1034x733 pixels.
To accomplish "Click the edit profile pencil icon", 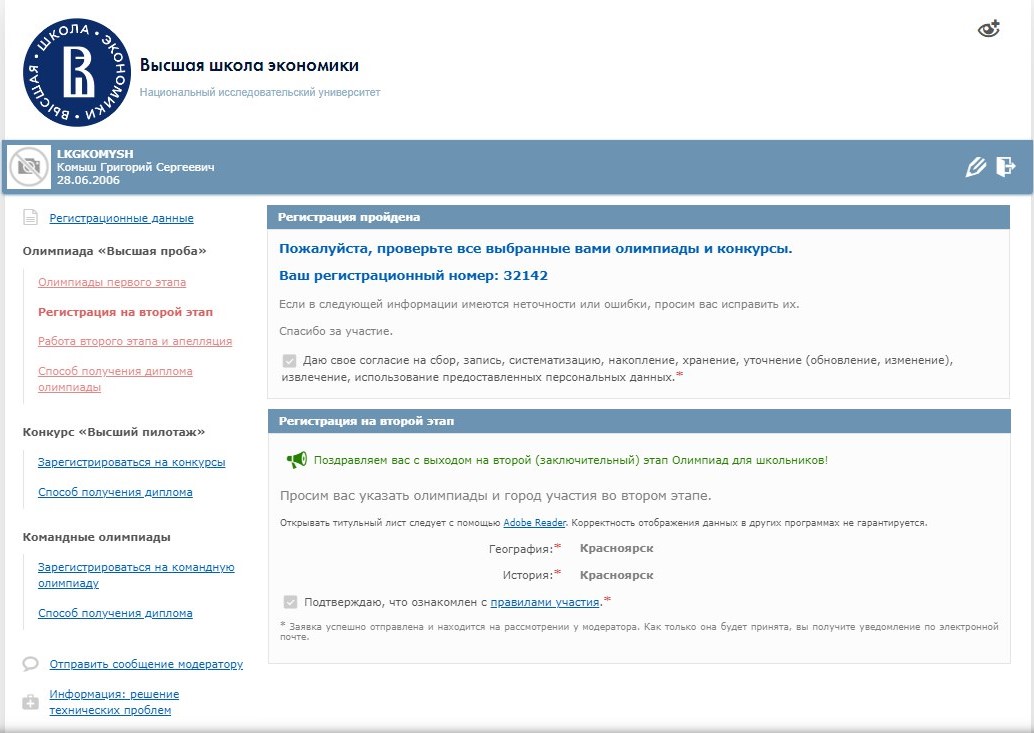I will [975, 167].
